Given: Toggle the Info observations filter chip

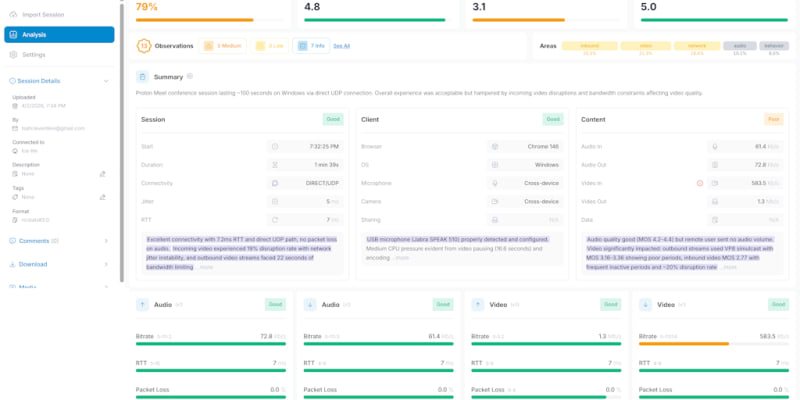Looking at the screenshot, I should (311, 46).
